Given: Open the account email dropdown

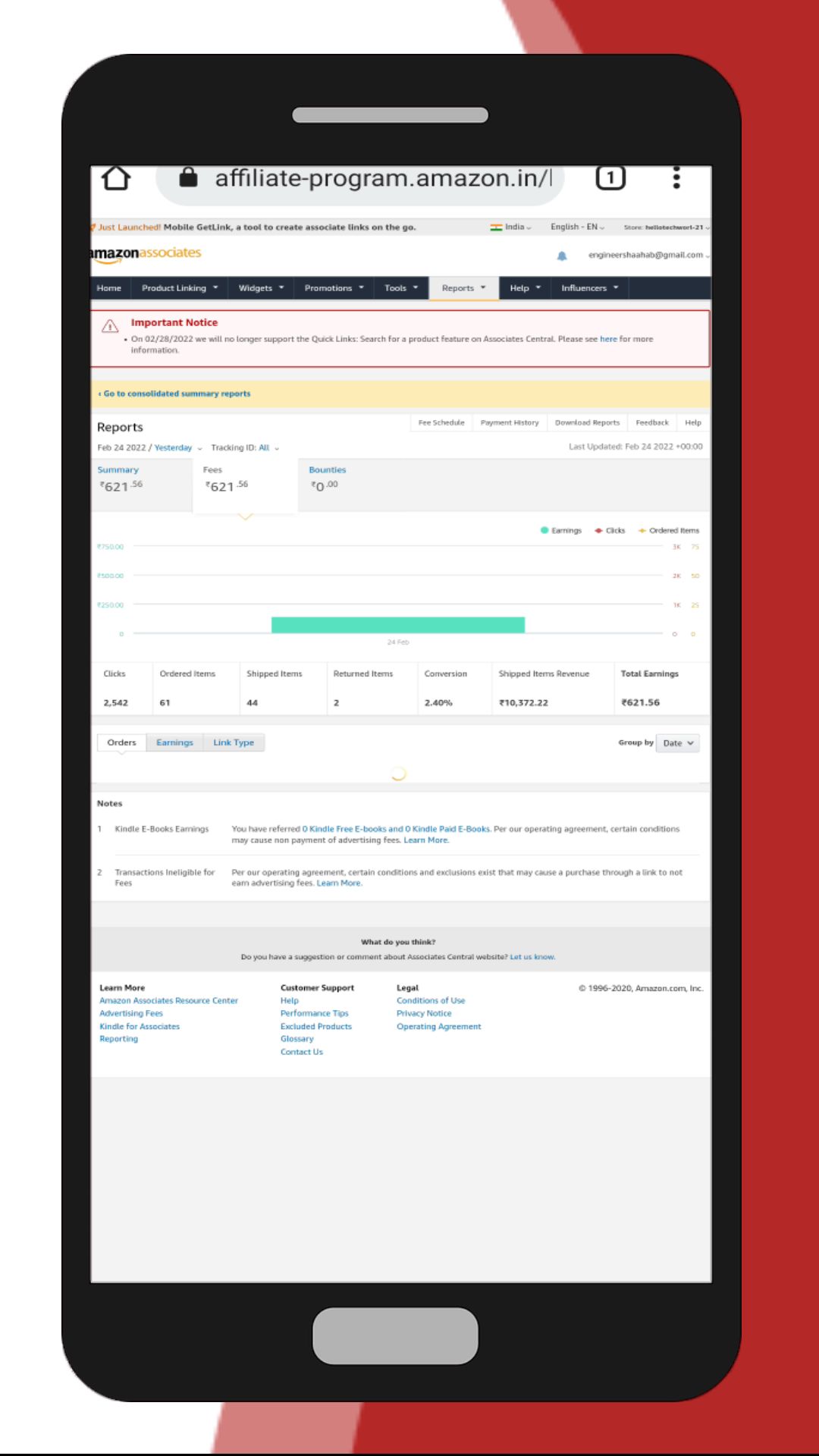Looking at the screenshot, I should pos(649,256).
